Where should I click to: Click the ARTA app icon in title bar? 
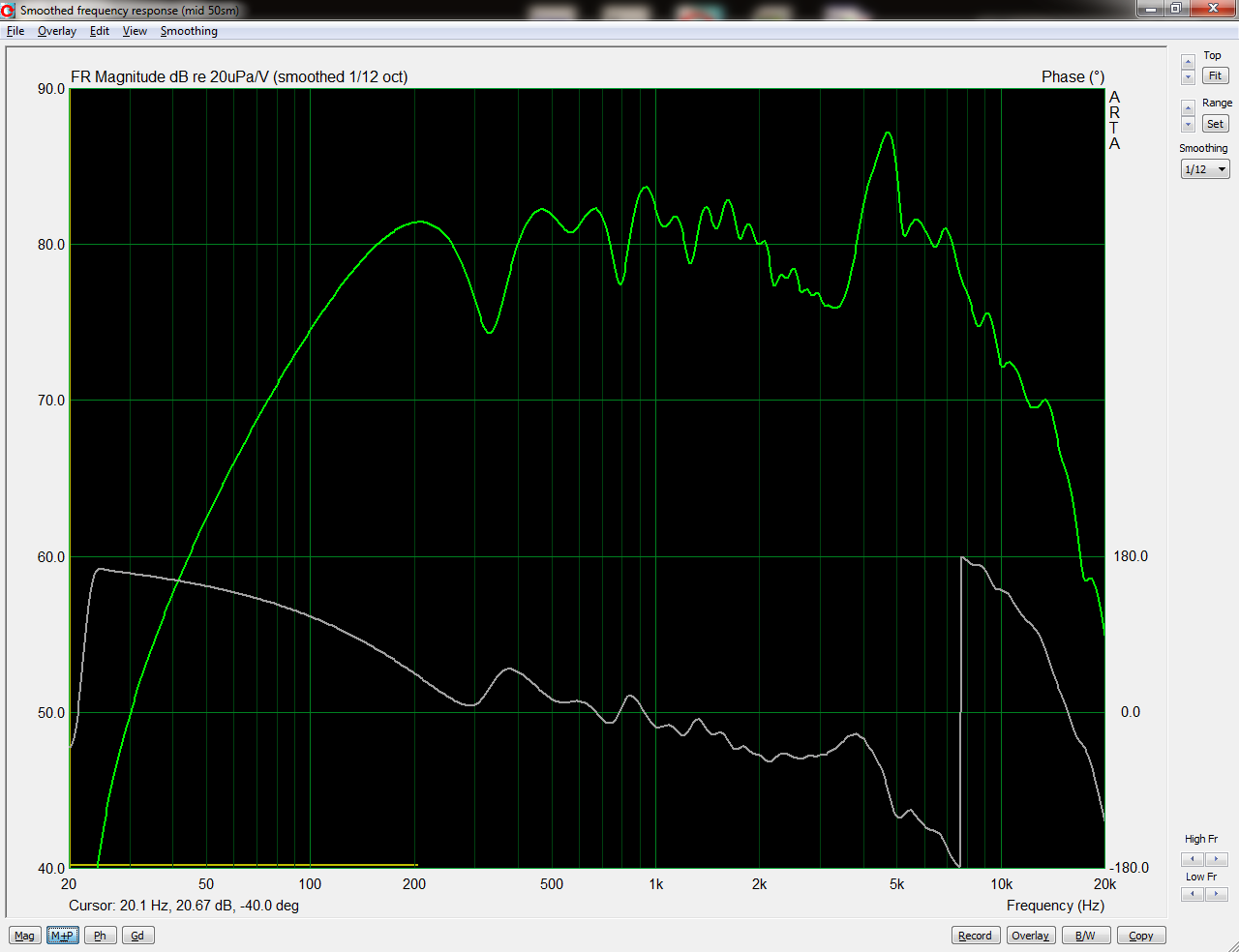pyautogui.click(x=9, y=10)
